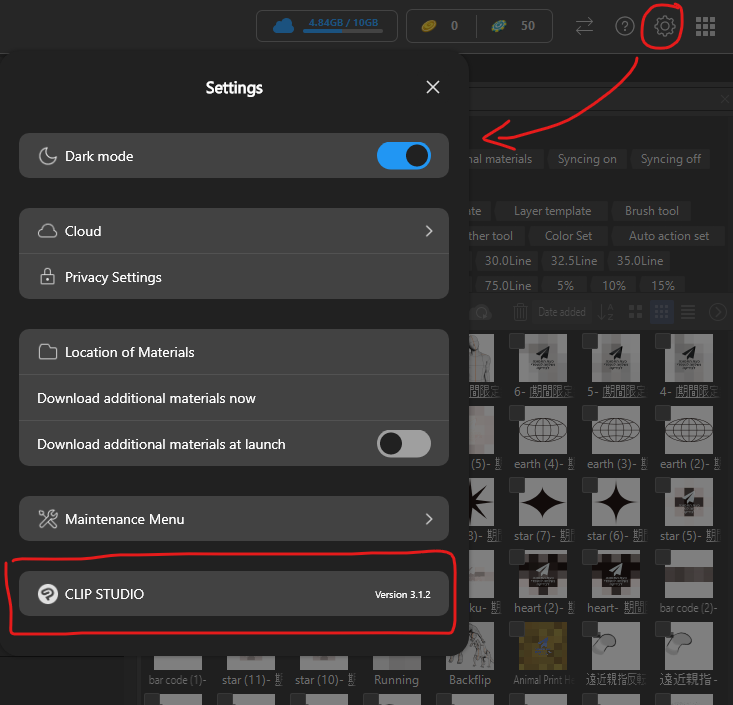This screenshot has width=733, height=705.
Task: Select the Syncing off filter tag
Action: click(670, 159)
